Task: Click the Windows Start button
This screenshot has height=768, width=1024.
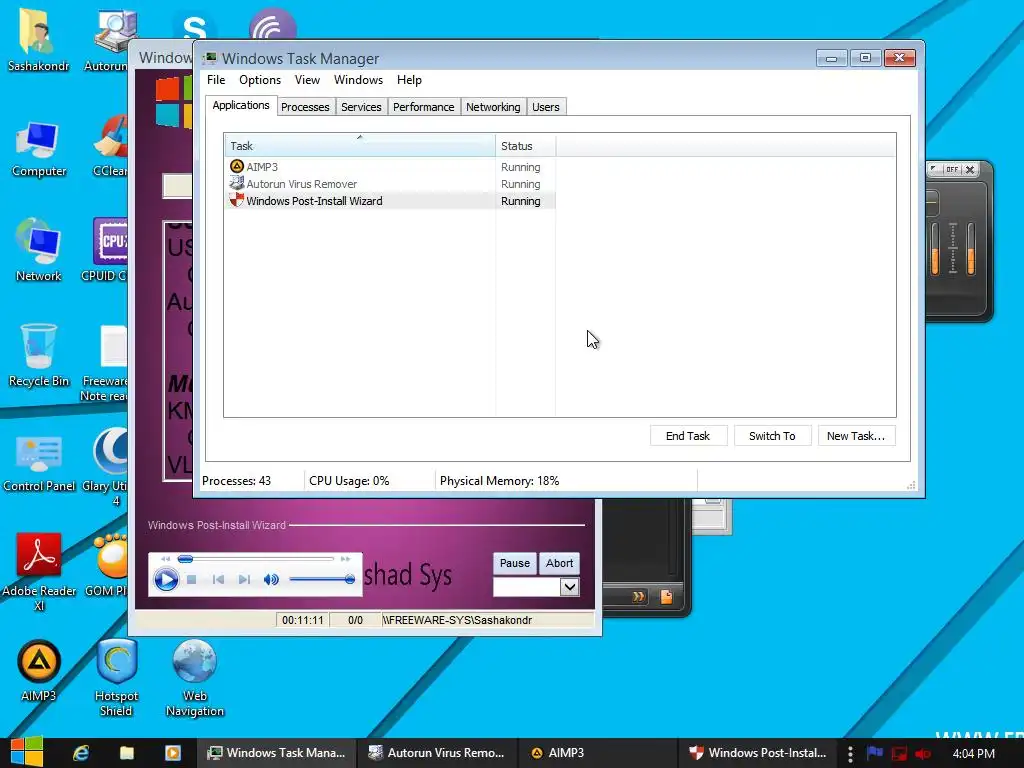Action: (27, 752)
